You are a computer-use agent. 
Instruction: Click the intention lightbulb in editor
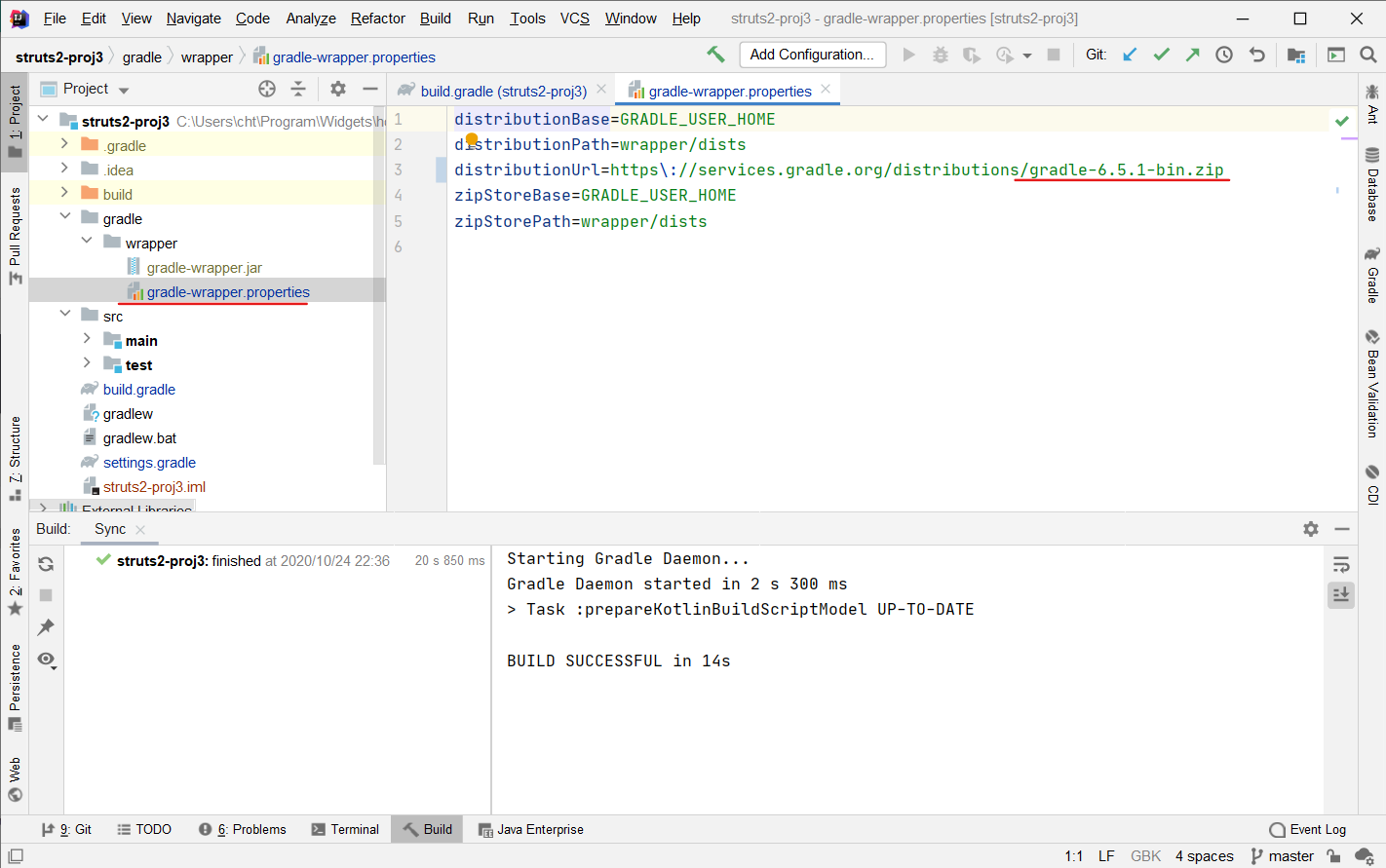click(472, 140)
